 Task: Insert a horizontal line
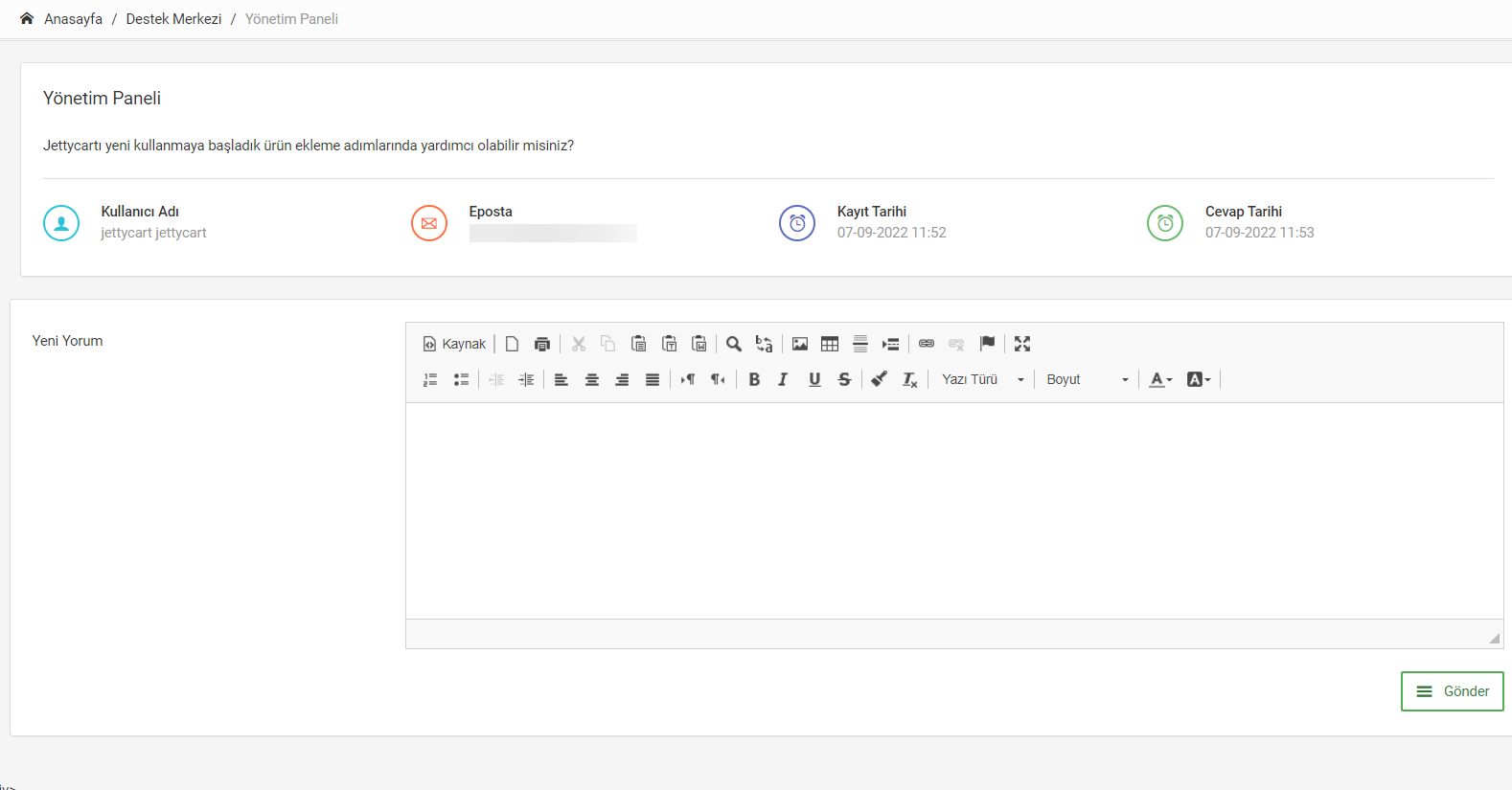pyautogui.click(x=860, y=344)
